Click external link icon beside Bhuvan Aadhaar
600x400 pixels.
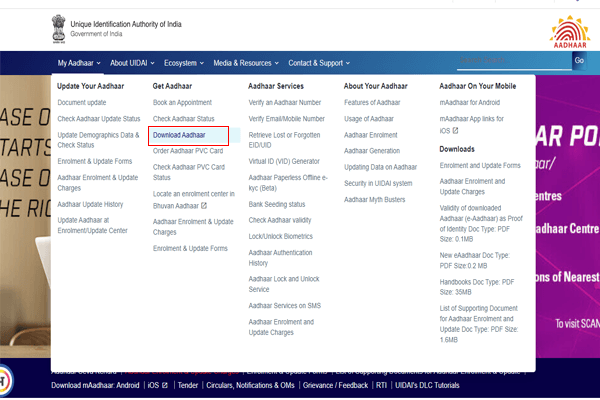[204, 206]
